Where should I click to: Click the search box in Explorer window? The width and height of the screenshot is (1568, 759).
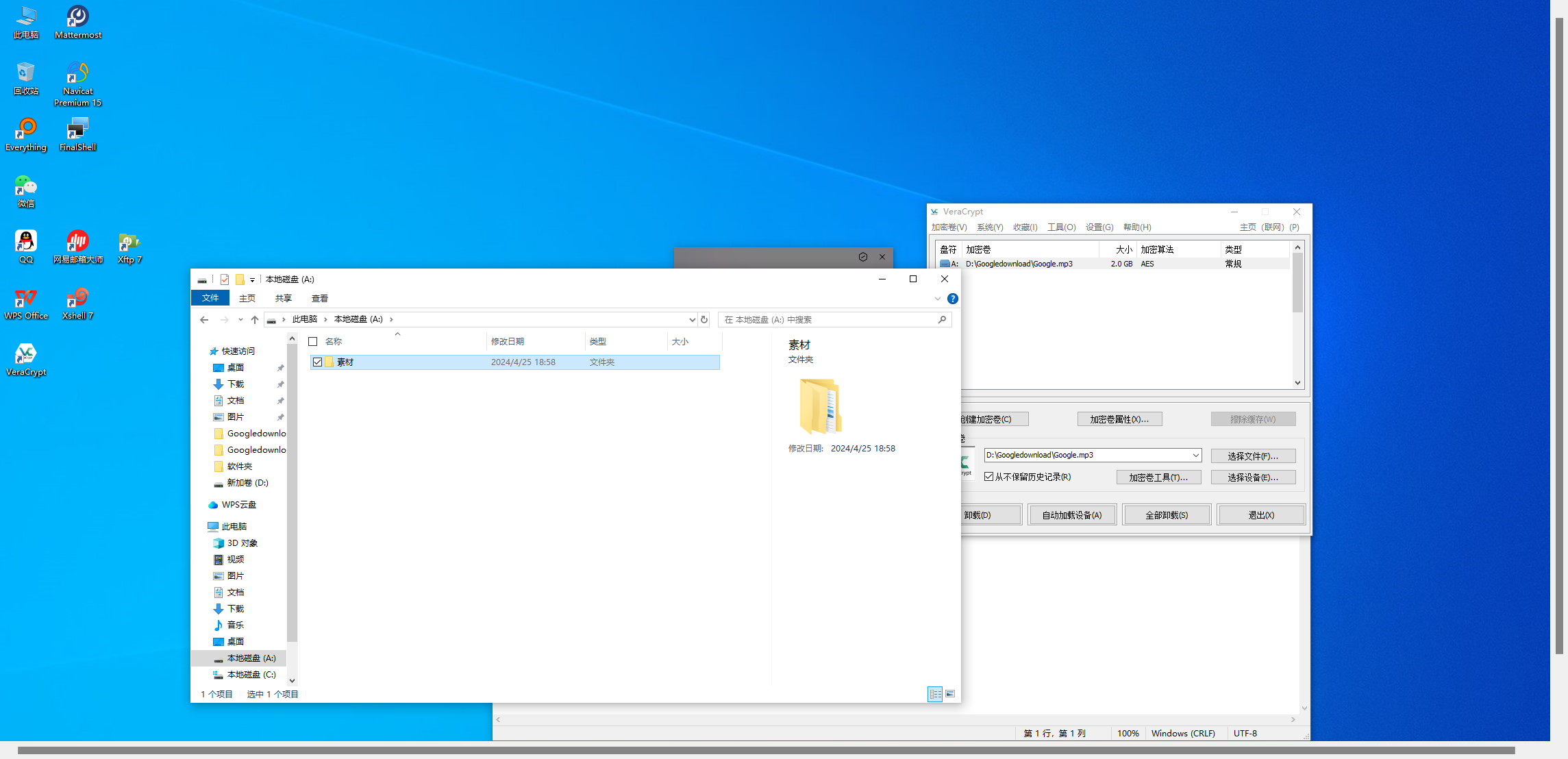829,319
